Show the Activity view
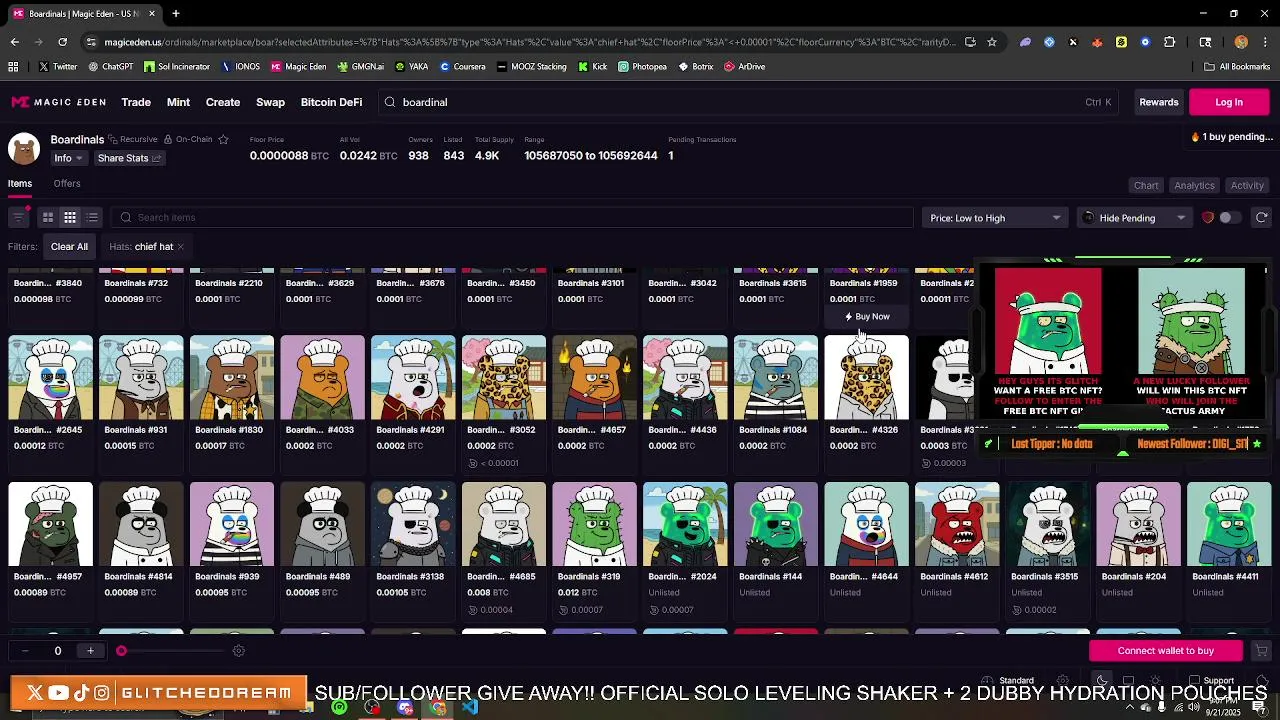 (x=1247, y=185)
